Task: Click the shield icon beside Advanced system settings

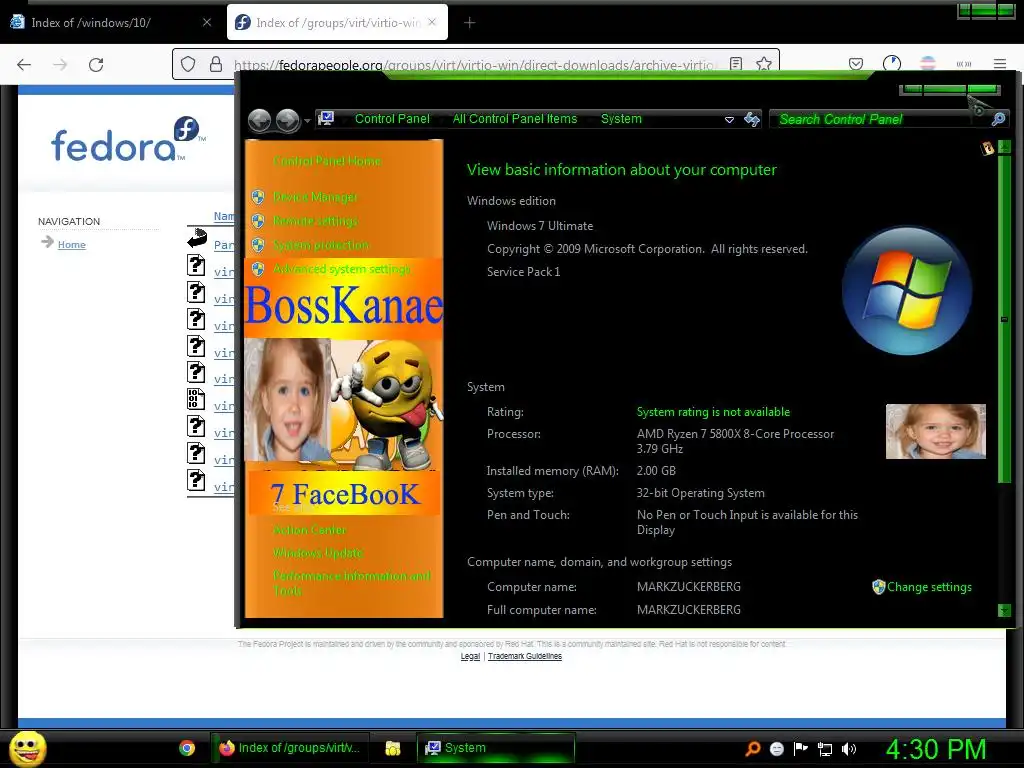Action: [258, 269]
